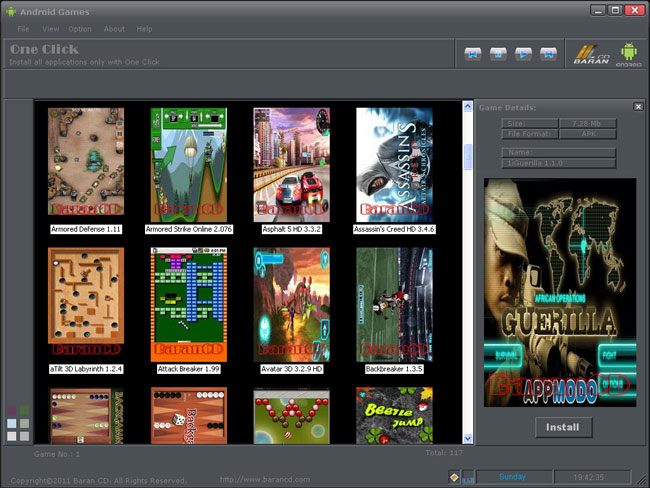Screen dimensions: 650x488
Task: Click the '19:42:35' clock field
Action: click(x=592, y=477)
